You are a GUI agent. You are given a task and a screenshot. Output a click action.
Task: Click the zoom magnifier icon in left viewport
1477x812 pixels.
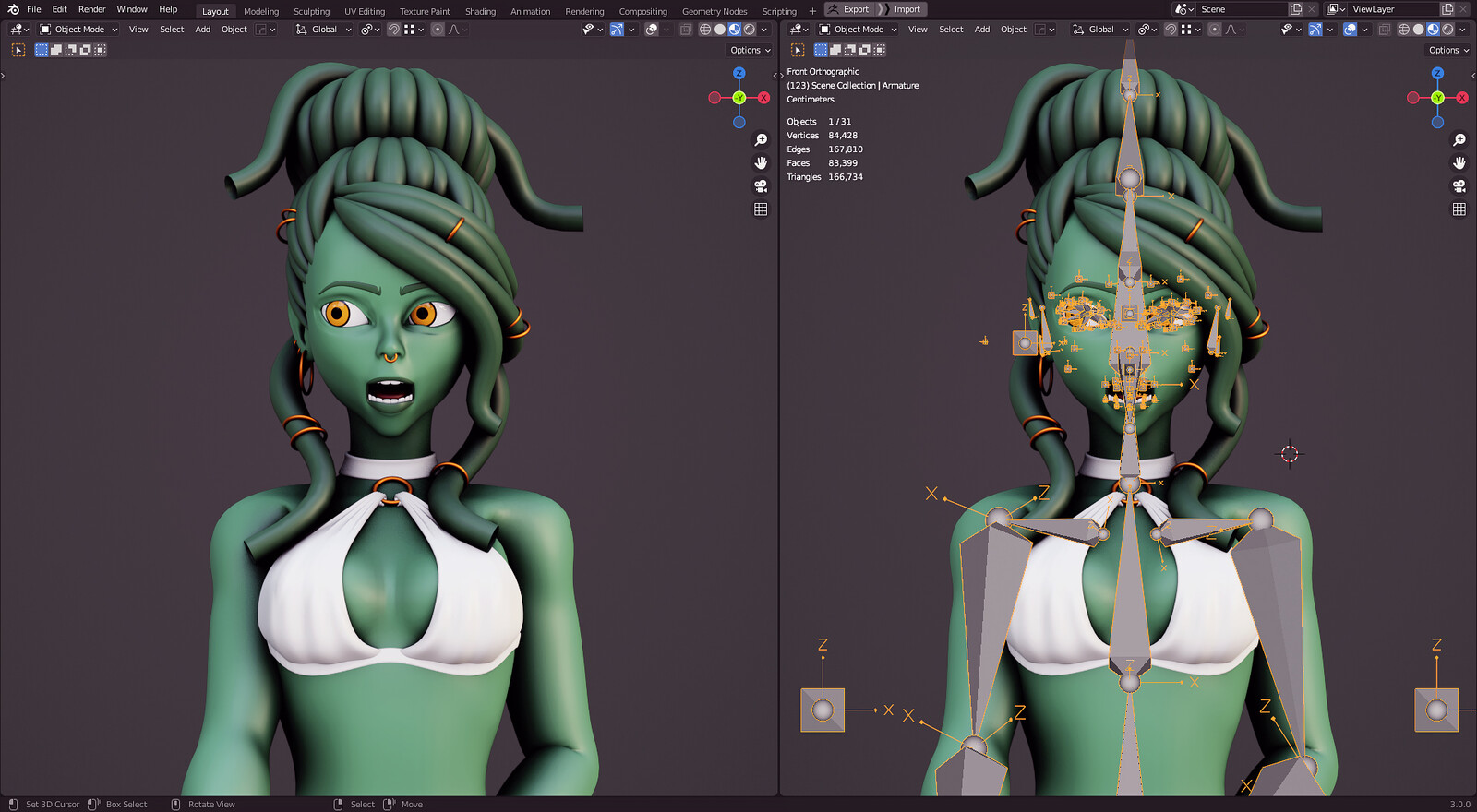click(x=761, y=140)
